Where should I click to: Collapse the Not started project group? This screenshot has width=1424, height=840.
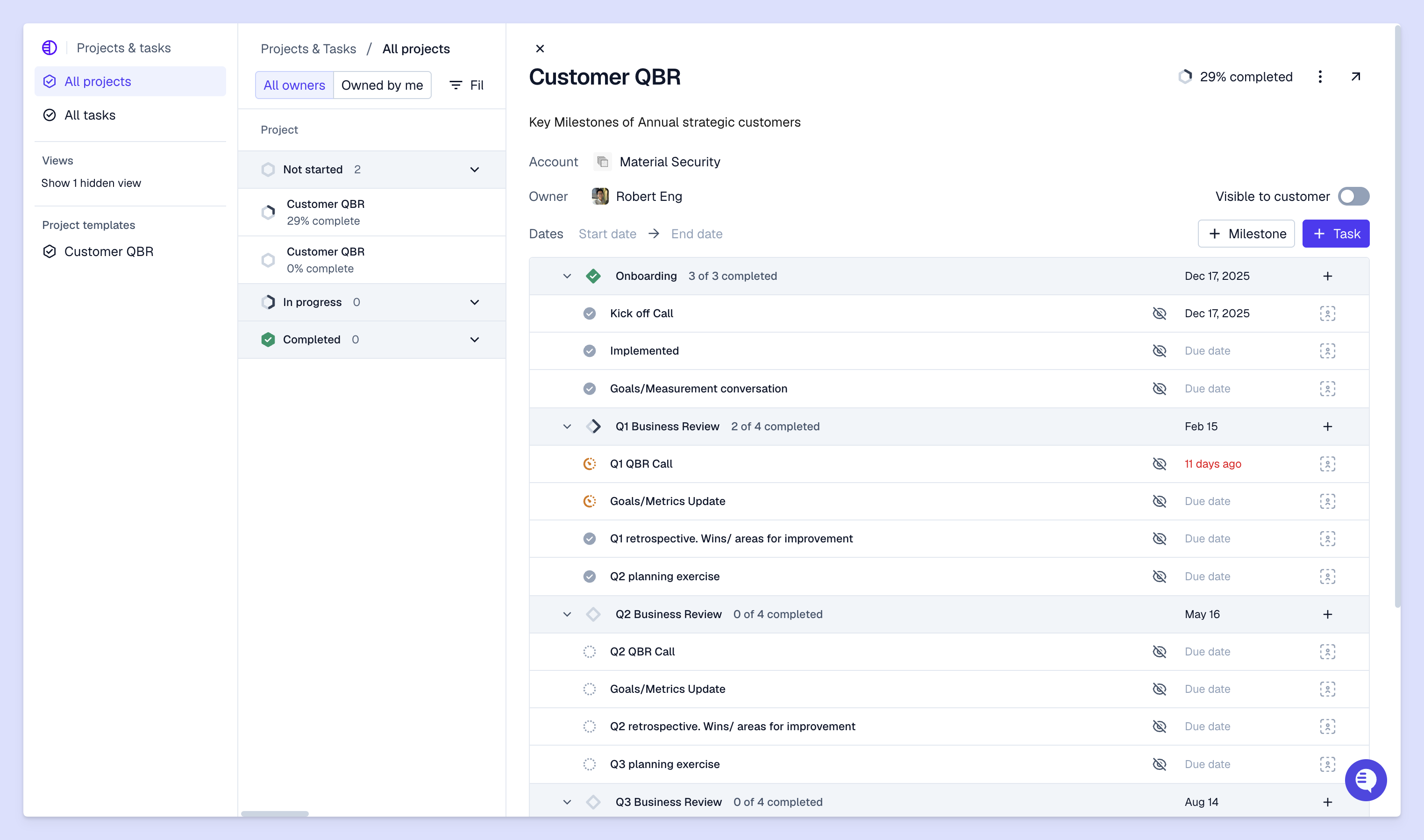click(474, 169)
